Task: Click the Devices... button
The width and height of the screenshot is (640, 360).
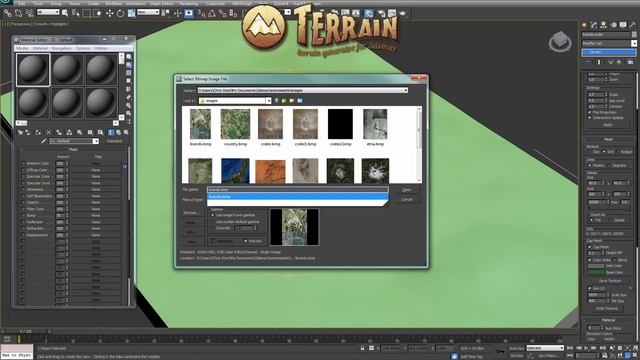Action: (x=191, y=213)
